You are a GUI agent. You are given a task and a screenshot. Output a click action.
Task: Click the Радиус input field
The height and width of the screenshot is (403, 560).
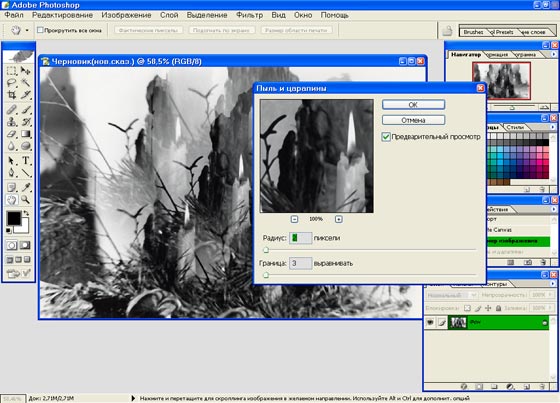300,238
